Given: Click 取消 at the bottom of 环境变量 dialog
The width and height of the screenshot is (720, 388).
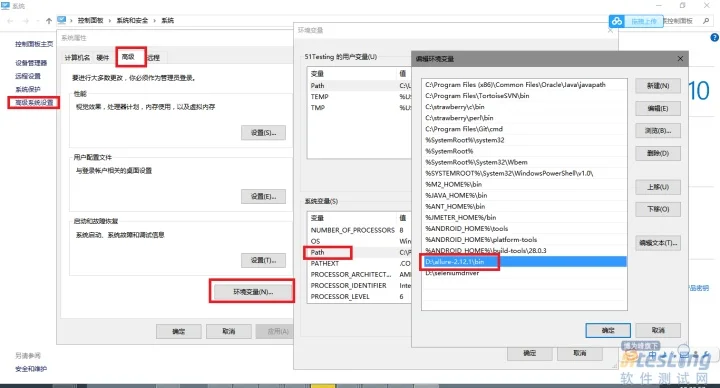Looking at the screenshot, I should coord(579,353).
